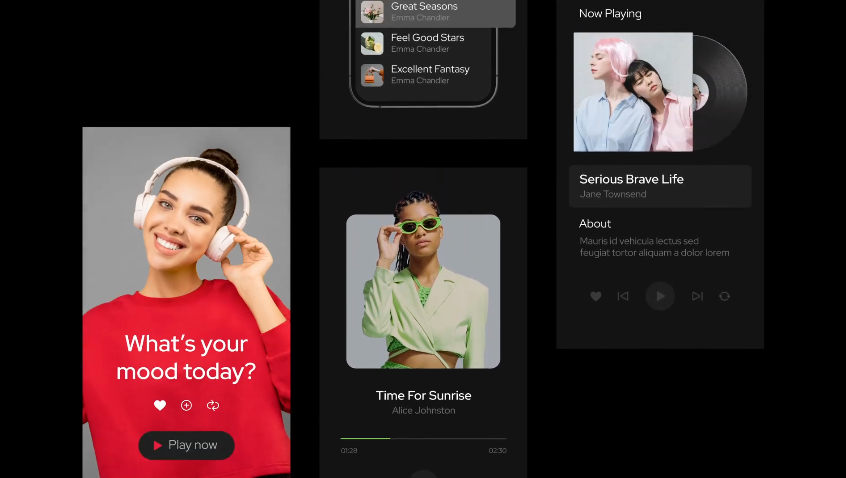This screenshot has height=478, width=846.
Task: Click the plus circle add icon
Action: (x=186, y=405)
